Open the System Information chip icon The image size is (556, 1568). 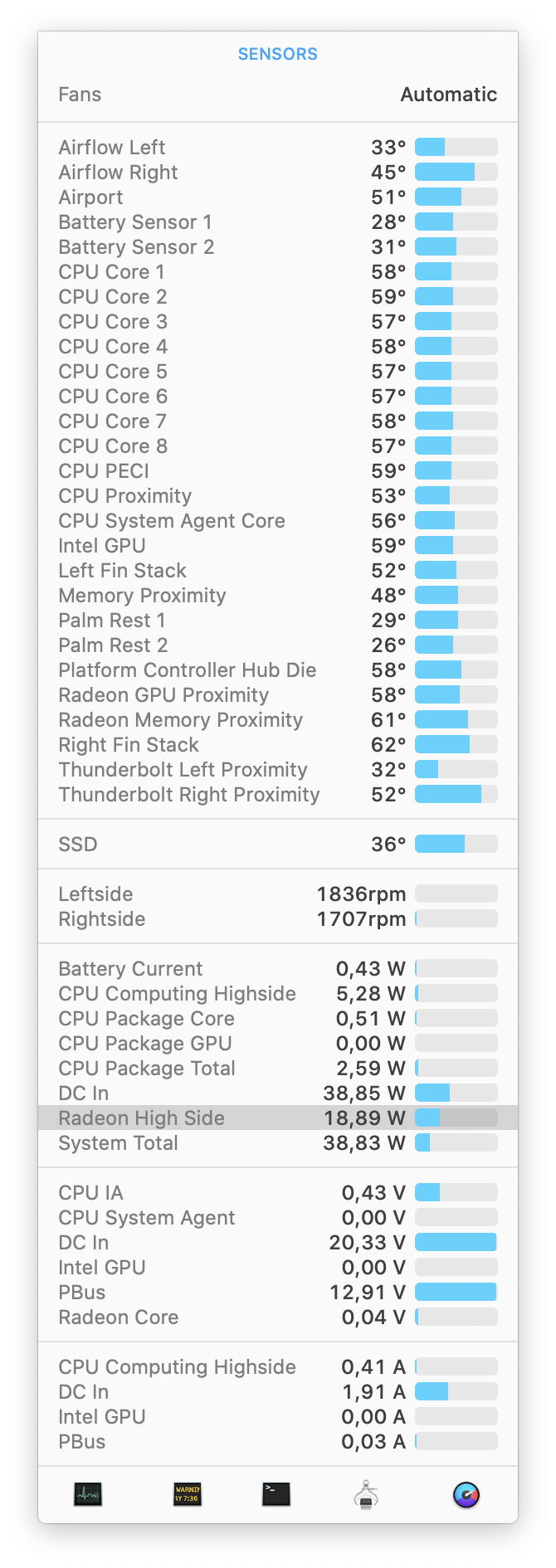[366, 1494]
